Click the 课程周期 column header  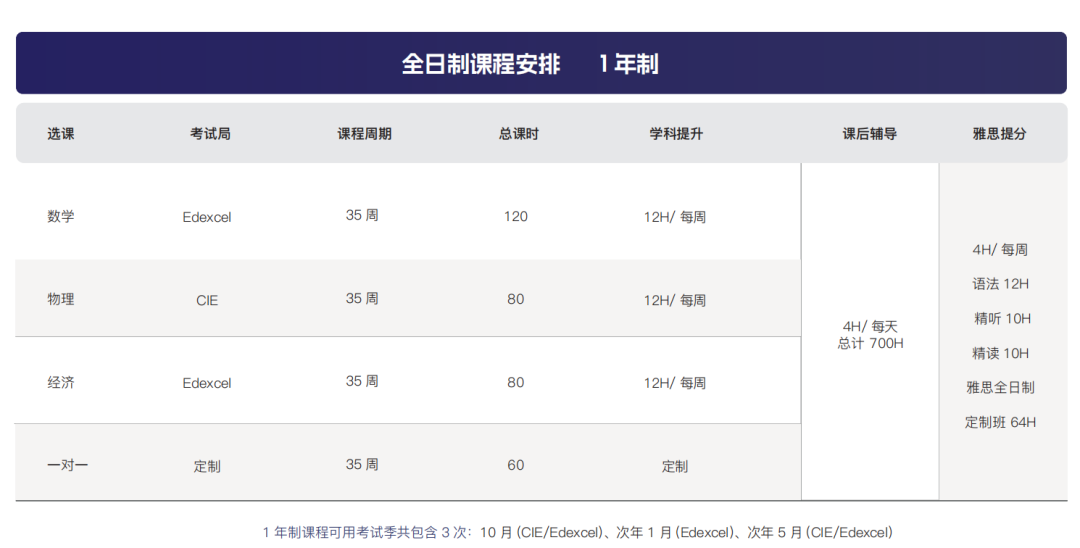click(364, 134)
